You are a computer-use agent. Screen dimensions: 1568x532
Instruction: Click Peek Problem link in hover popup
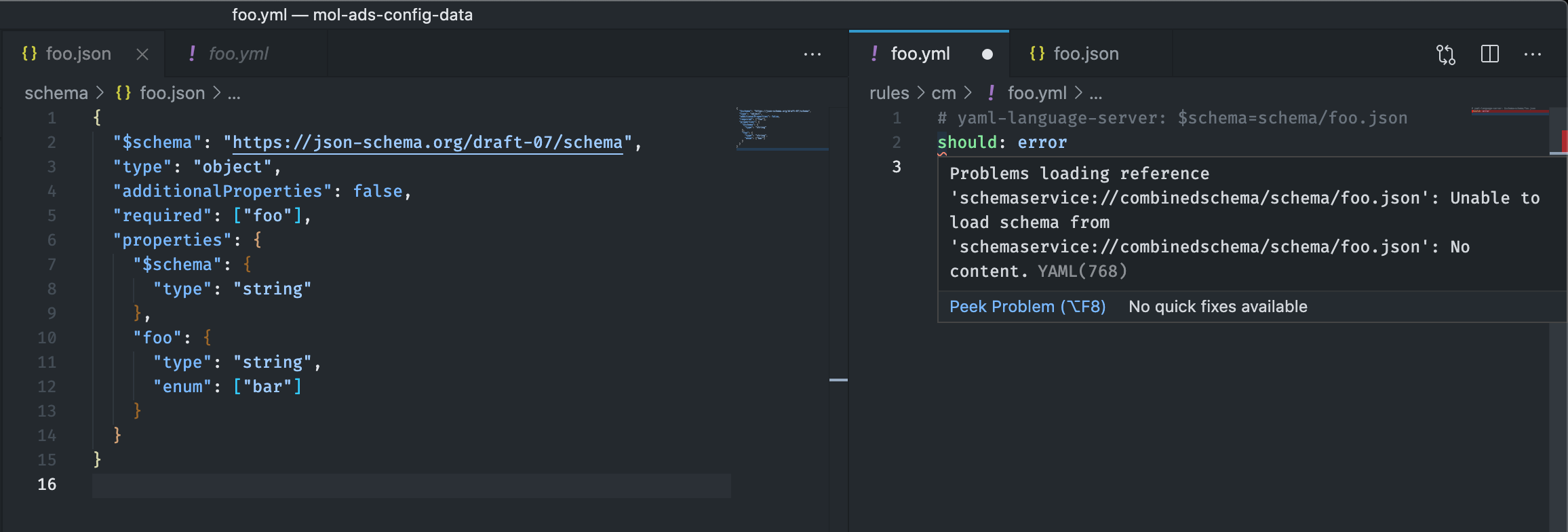tap(1027, 307)
